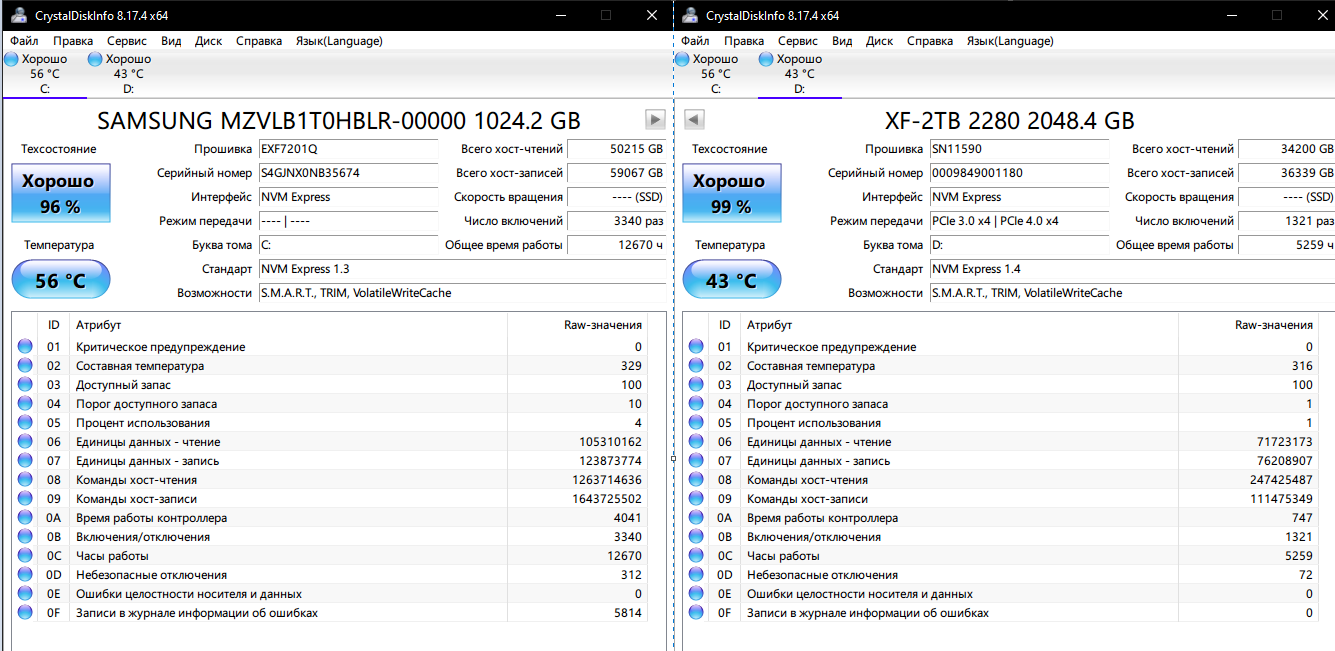
Task: Click standard field NVM Express 1.4
Action: 1132,269
